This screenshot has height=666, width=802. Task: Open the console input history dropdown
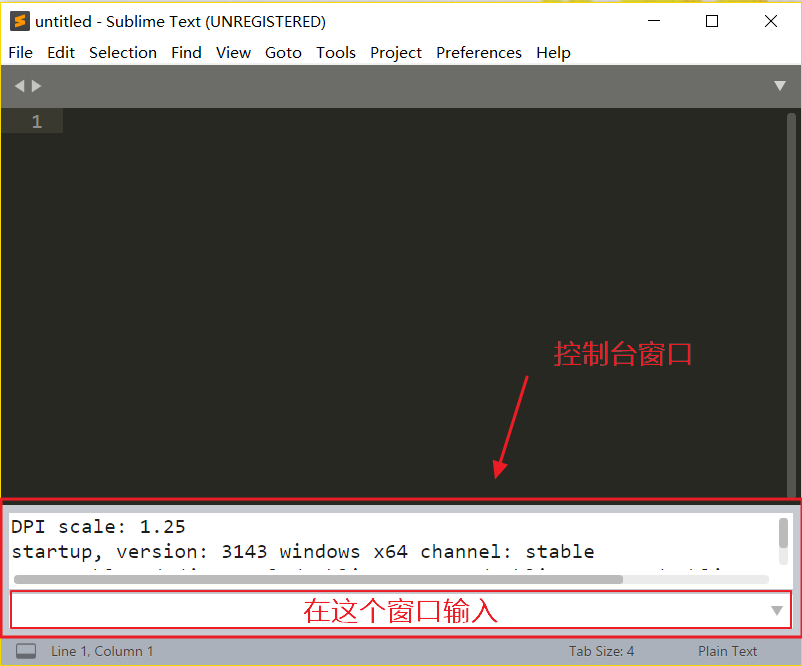coord(777,610)
